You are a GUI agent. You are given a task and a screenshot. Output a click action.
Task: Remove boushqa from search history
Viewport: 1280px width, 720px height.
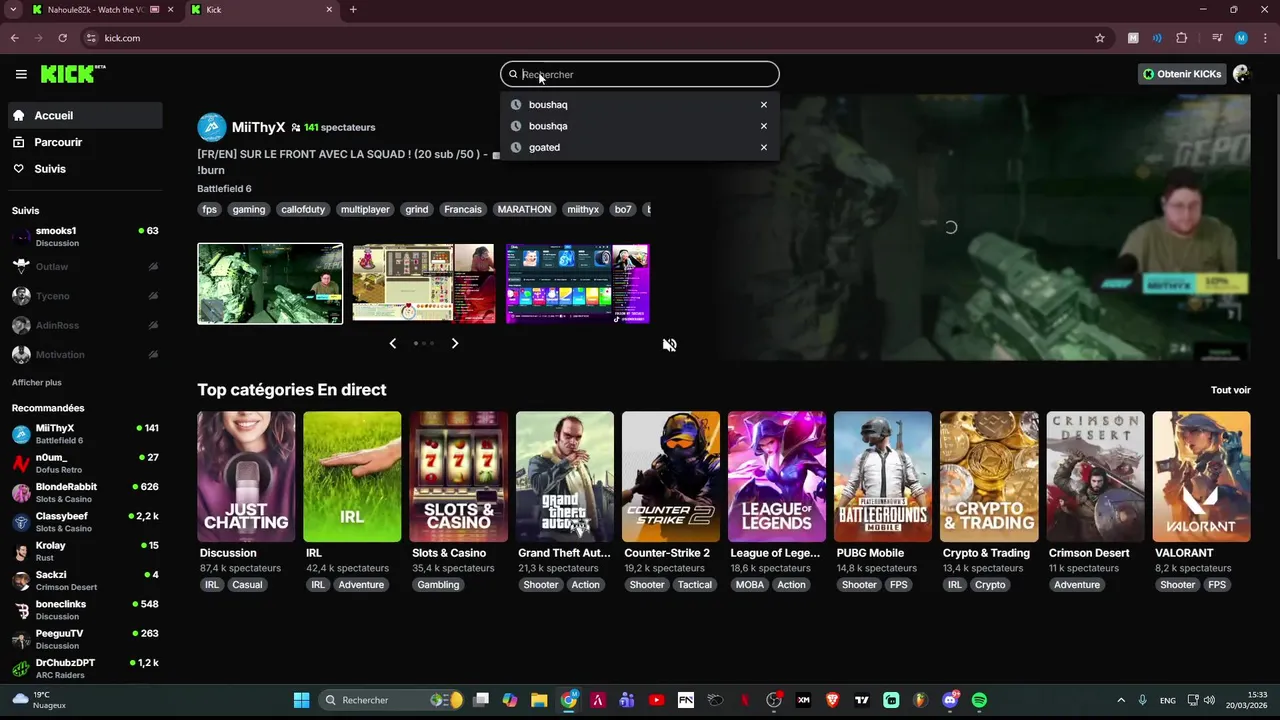click(x=764, y=126)
